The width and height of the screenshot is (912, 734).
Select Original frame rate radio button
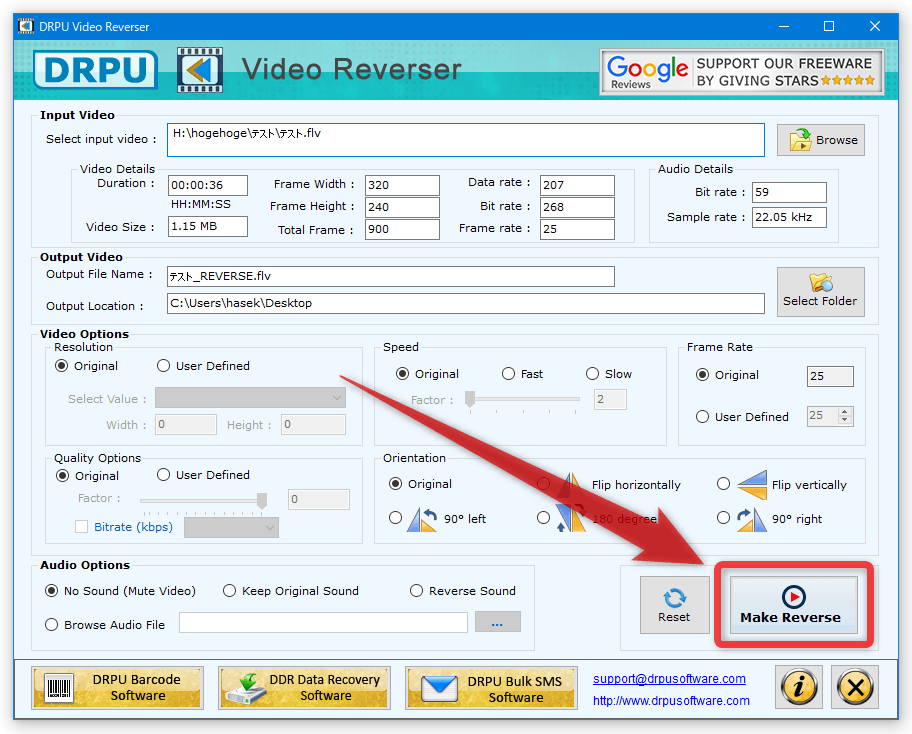(x=703, y=375)
